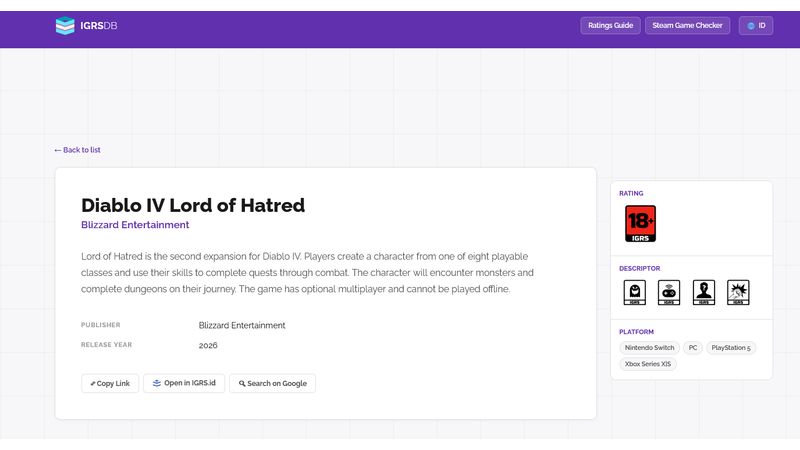This screenshot has width=800, height=450.
Task: Click the 18+ IGRS rating badge
Action: [640, 223]
